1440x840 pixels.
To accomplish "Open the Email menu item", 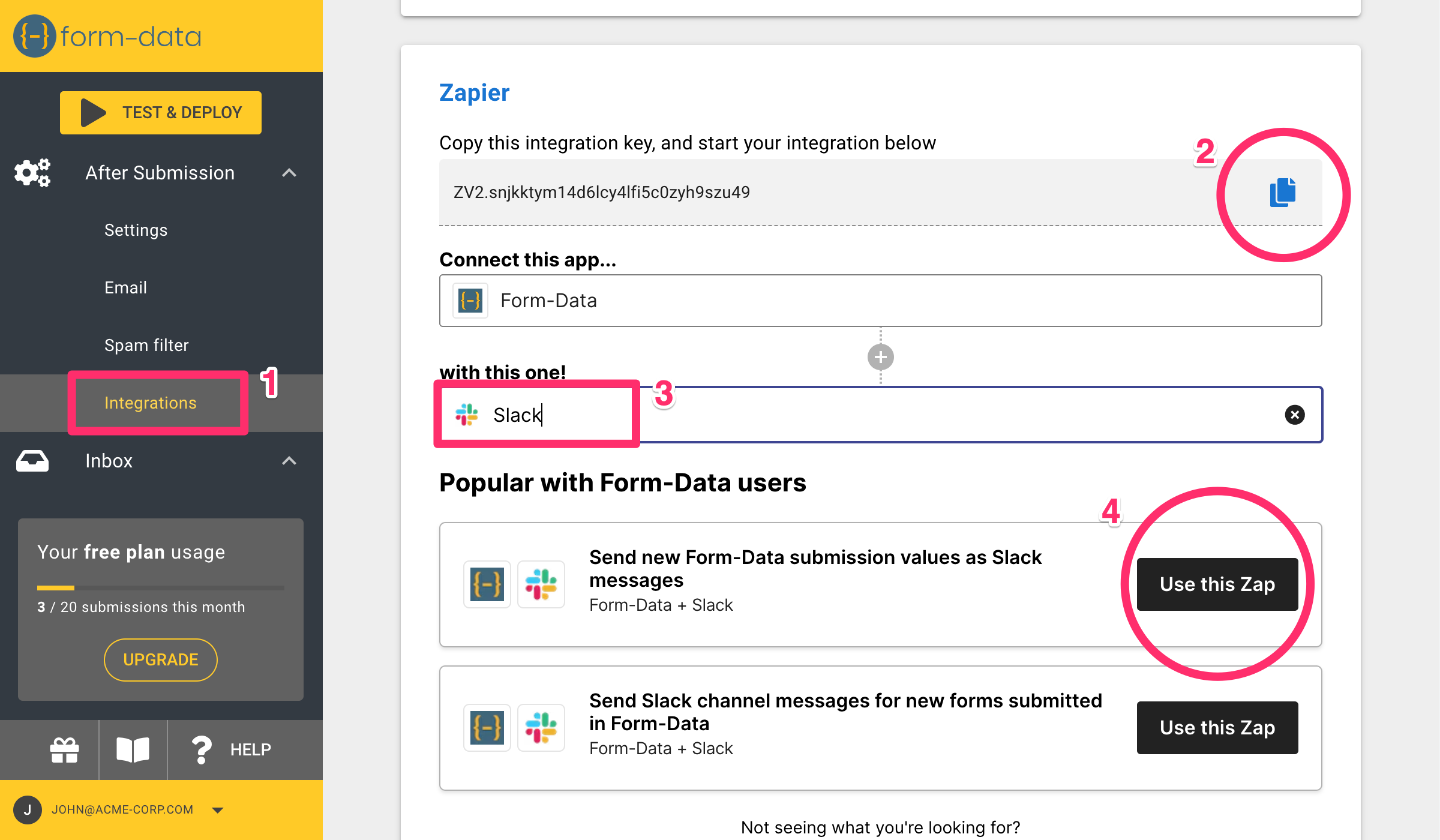I will click(125, 288).
